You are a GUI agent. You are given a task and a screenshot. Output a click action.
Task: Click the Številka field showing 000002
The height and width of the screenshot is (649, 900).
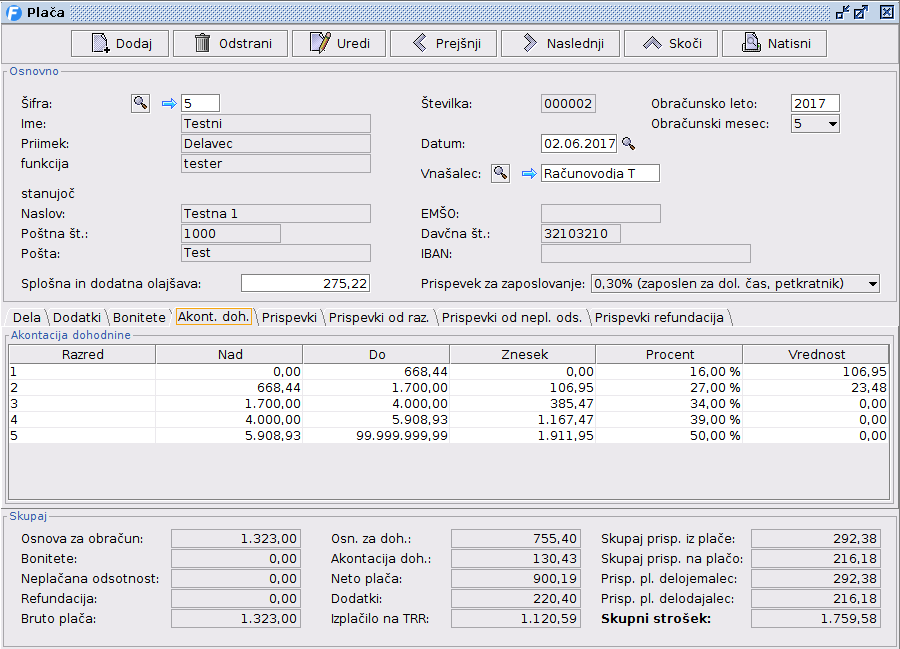pos(568,103)
